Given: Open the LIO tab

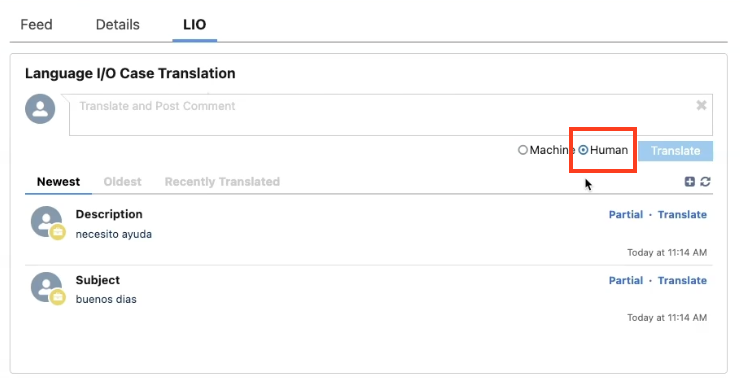Looking at the screenshot, I should [194, 25].
